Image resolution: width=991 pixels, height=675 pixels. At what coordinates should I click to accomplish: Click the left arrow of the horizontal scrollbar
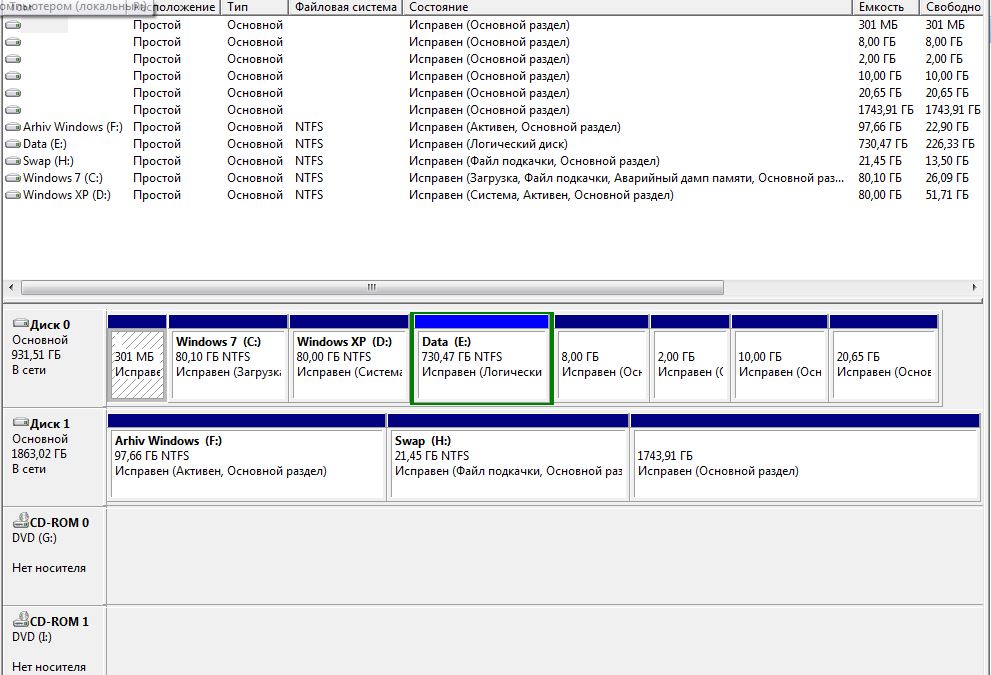pos(11,288)
